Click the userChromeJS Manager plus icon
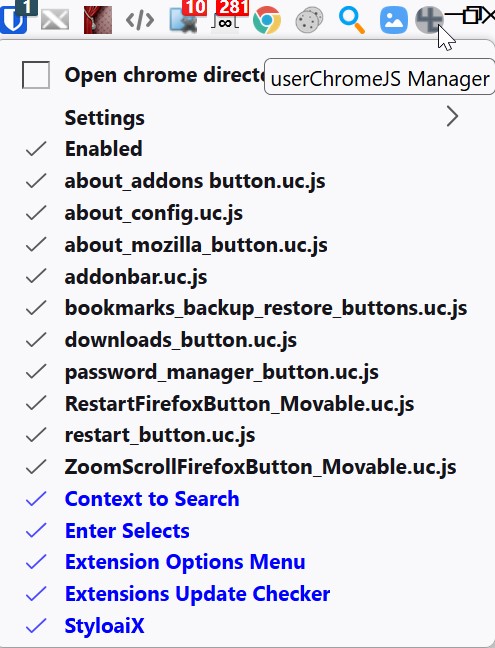The image size is (495, 648). coord(429,20)
